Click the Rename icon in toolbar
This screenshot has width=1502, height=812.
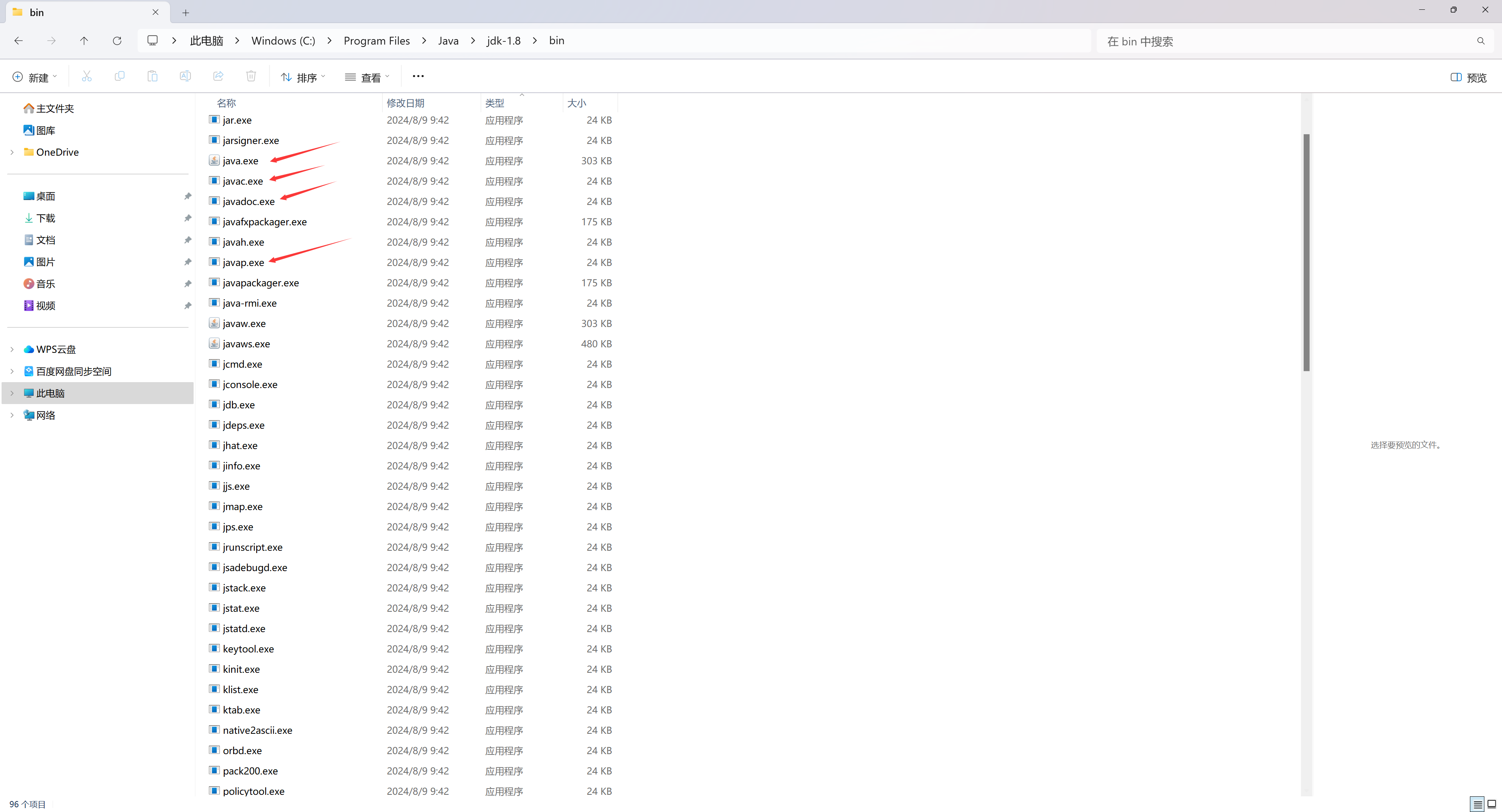click(x=185, y=76)
